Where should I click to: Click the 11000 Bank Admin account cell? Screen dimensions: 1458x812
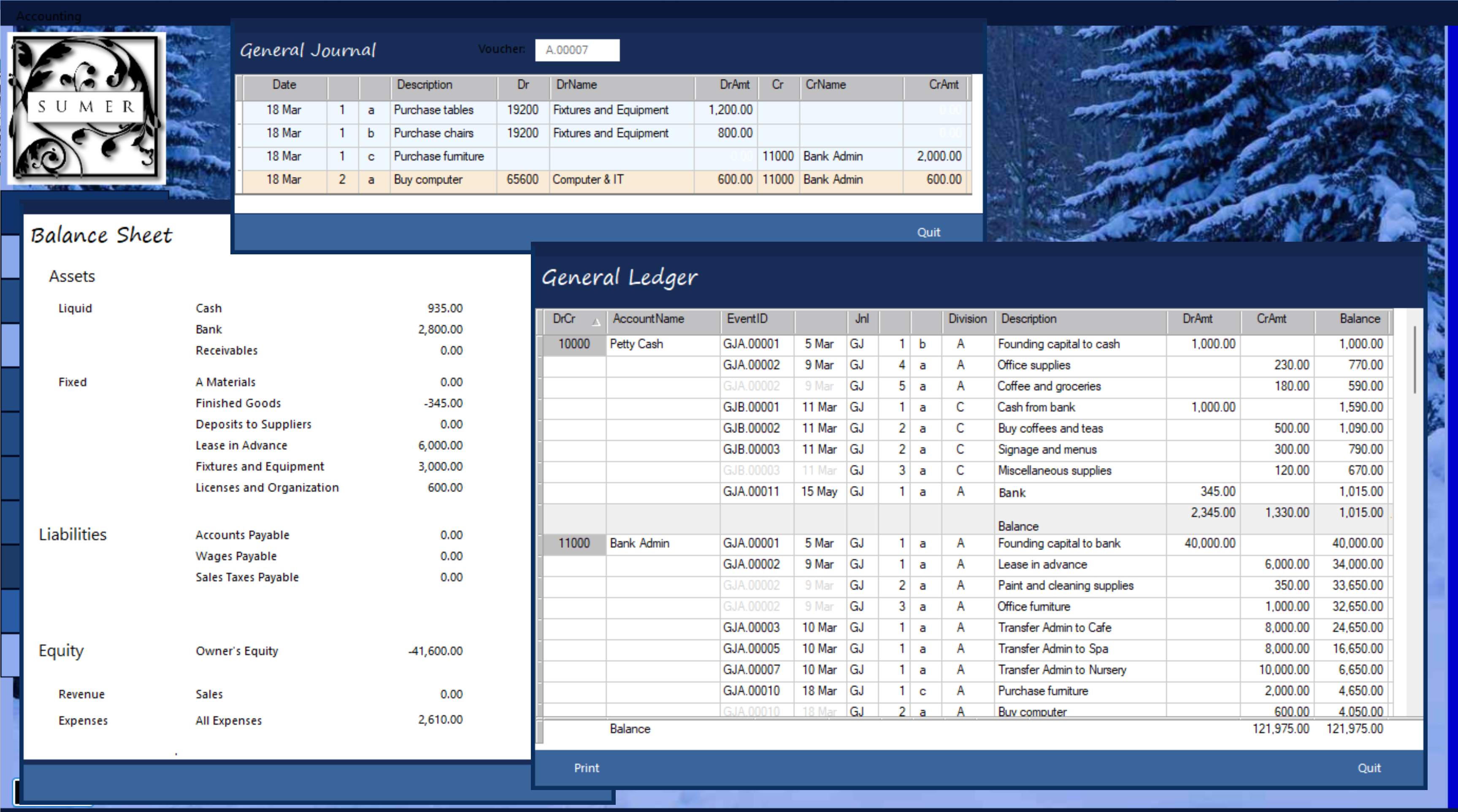pyautogui.click(x=573, y=543)
